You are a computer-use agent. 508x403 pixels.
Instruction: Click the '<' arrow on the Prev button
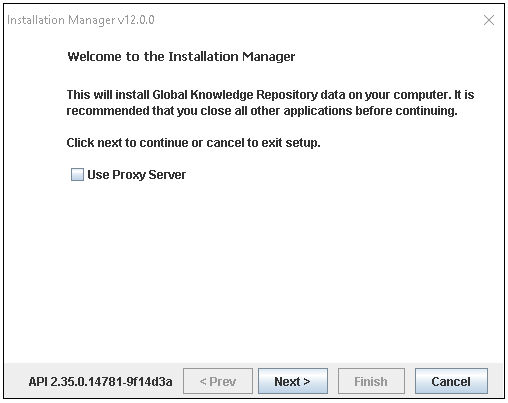coord(203,381)
